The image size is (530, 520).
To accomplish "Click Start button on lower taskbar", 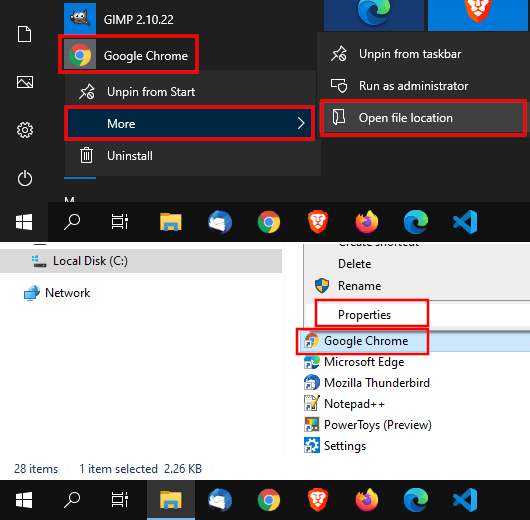I will 24,500.
